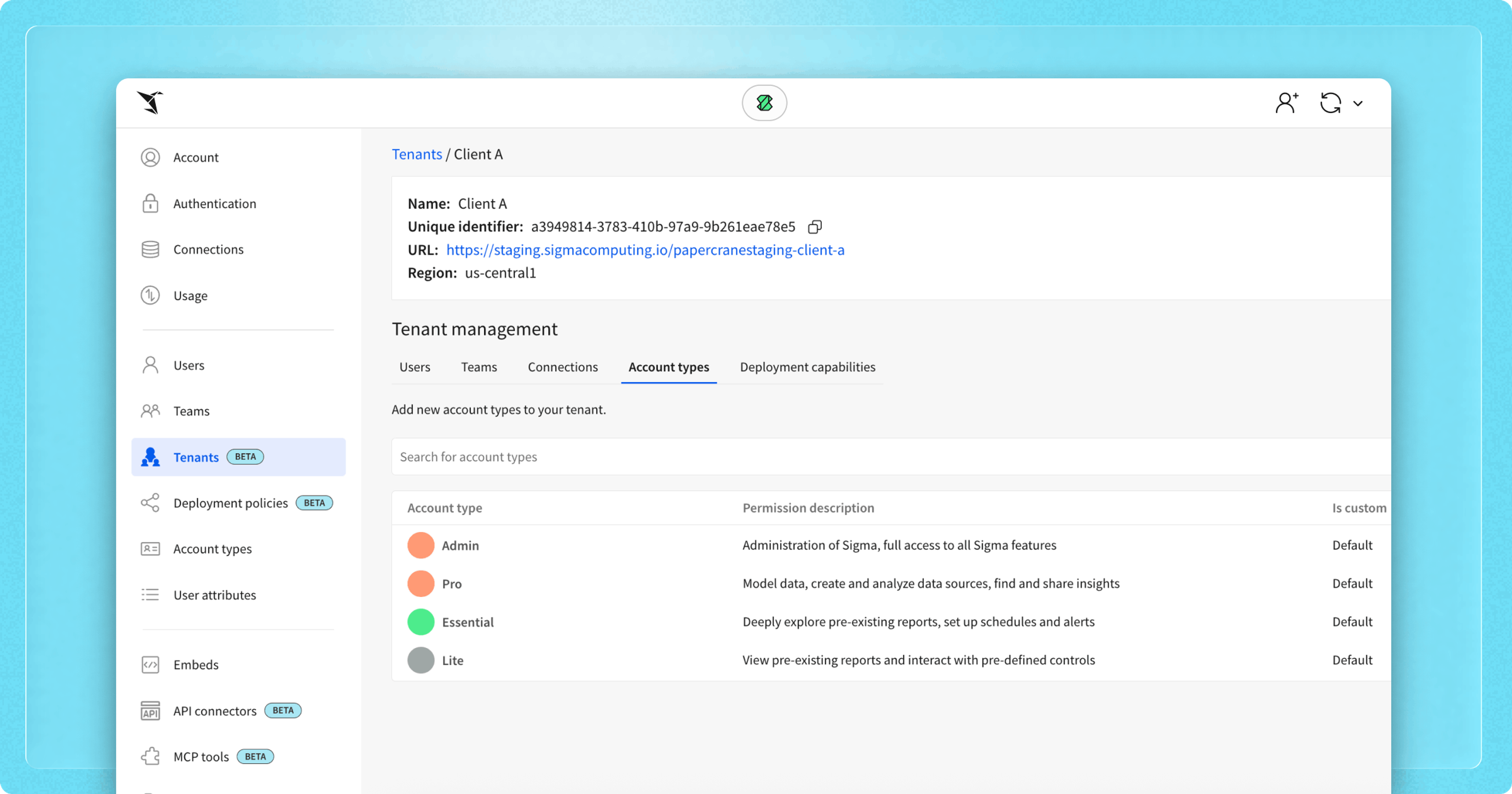Click the Deployment policies share icon

150,503
